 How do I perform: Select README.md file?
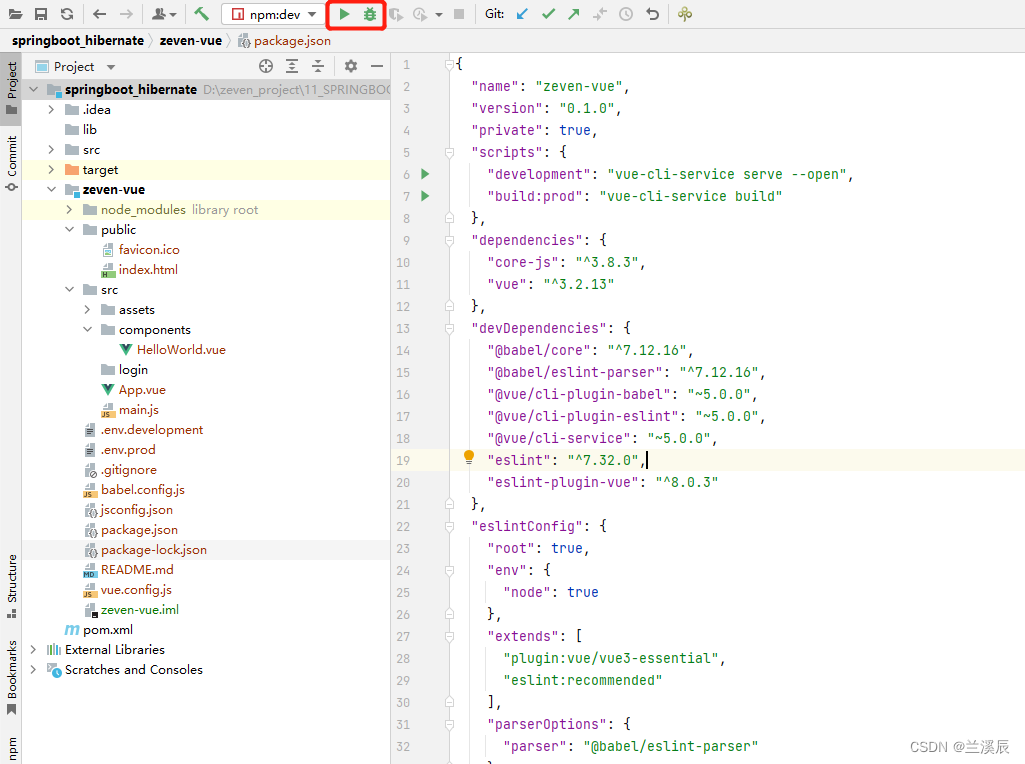pyautogui.click(x=137, y=570)
